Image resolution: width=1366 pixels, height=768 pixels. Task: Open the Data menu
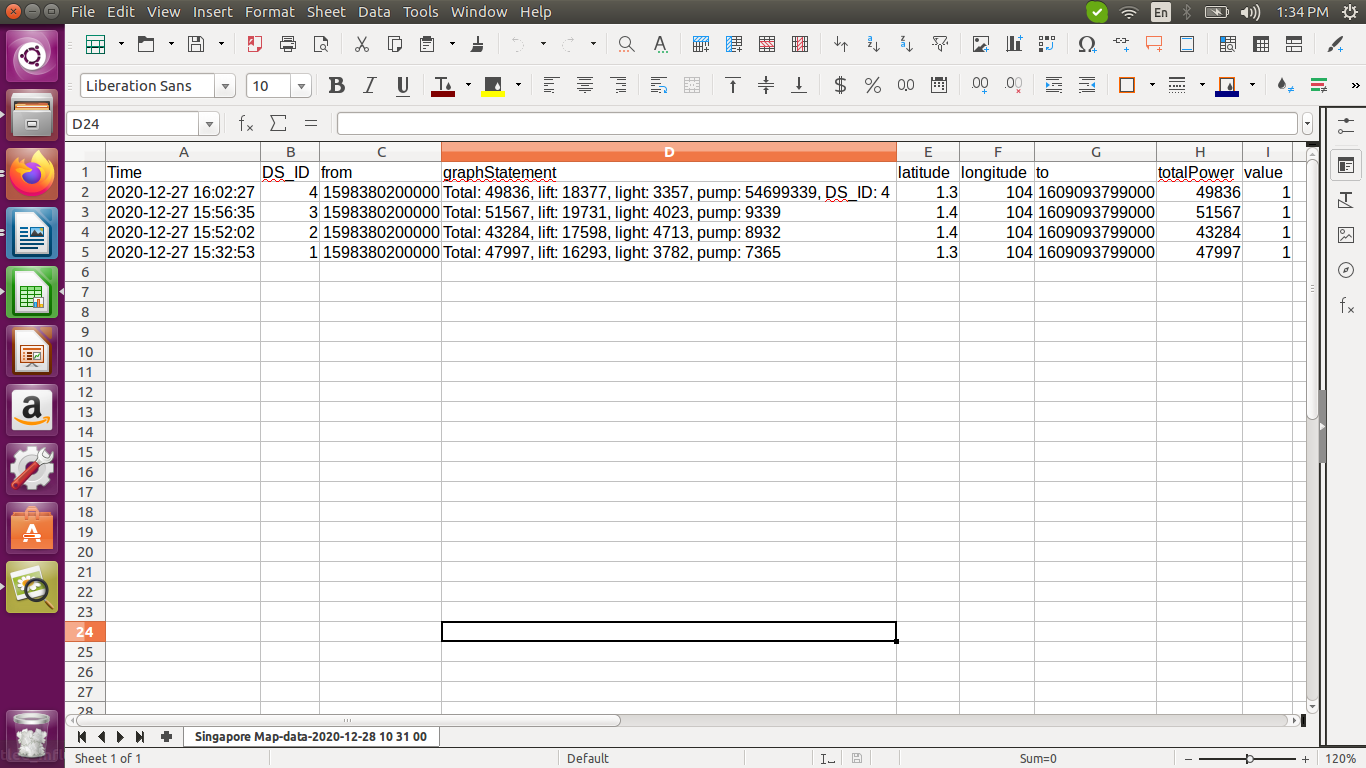374,12
